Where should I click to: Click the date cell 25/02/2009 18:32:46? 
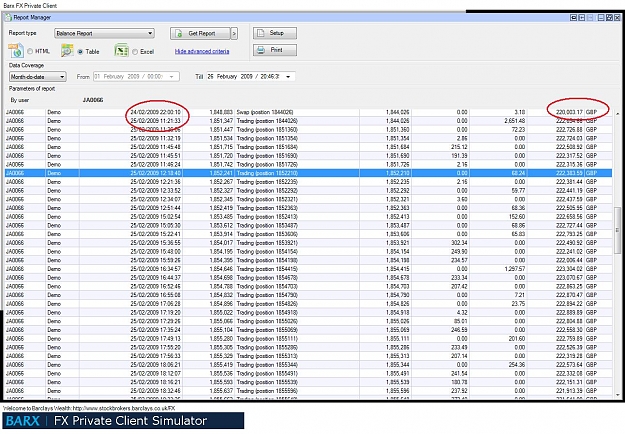155,391
